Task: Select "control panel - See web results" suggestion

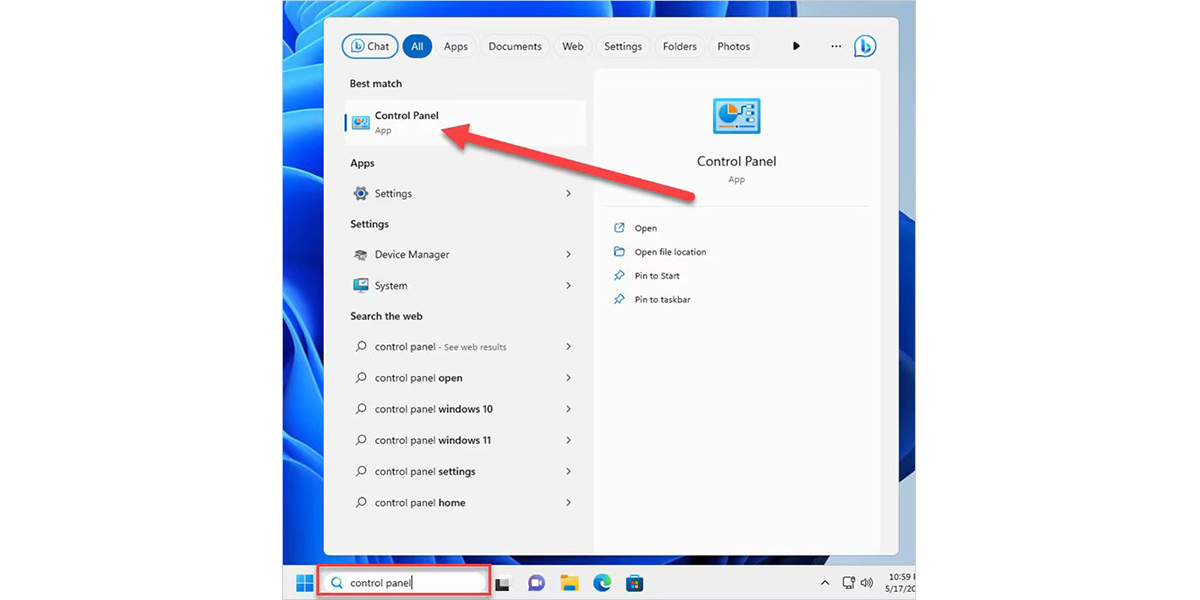Action: tap(465, 347)
